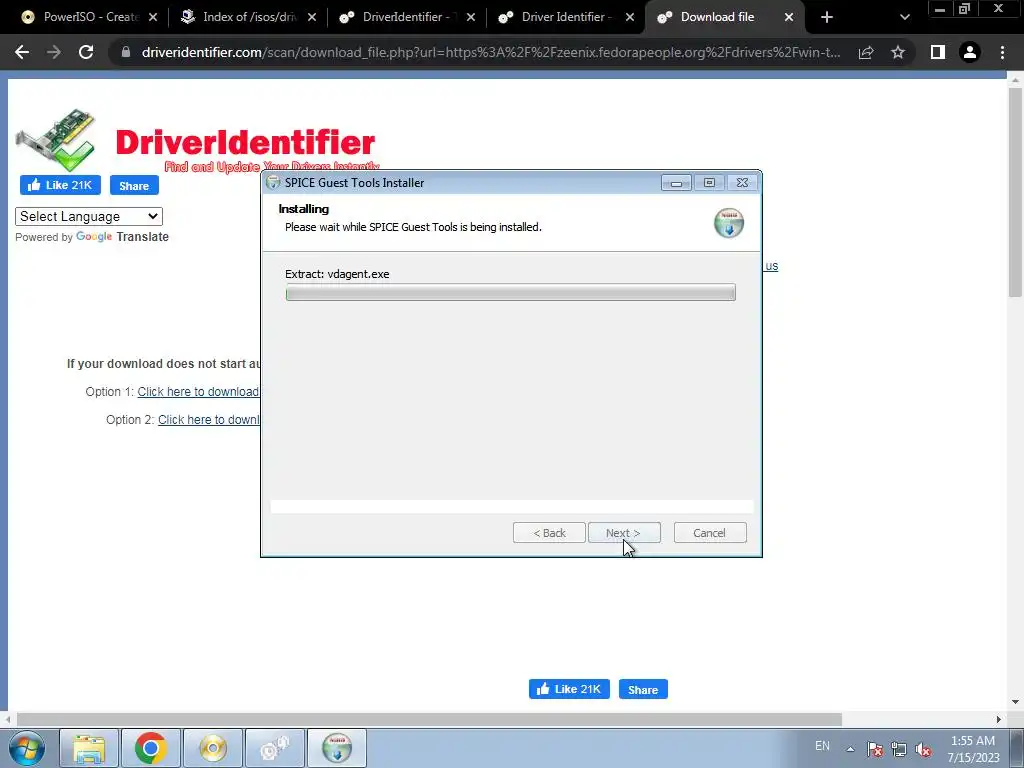Click the network tray icon
This screenshot has height=768, width=1024.
(899, 749)
